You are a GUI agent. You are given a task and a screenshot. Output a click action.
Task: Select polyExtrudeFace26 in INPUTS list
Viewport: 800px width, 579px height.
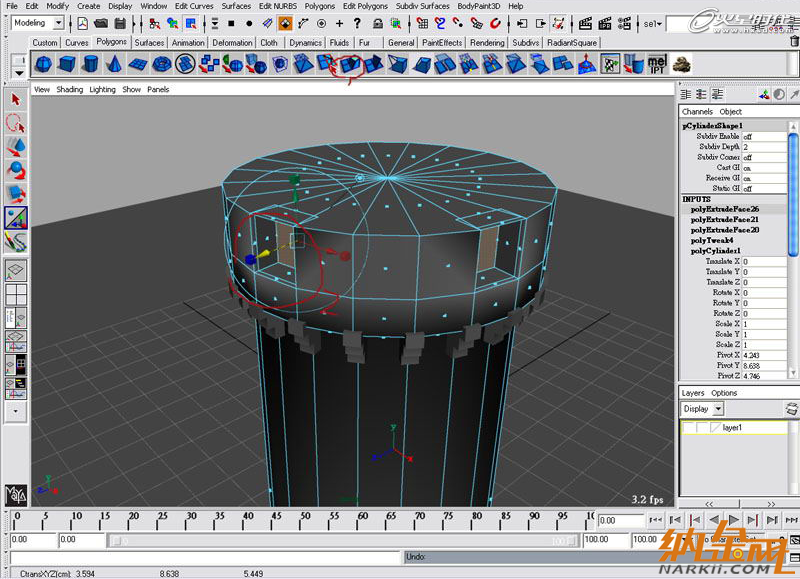click(x=724, y=209)
